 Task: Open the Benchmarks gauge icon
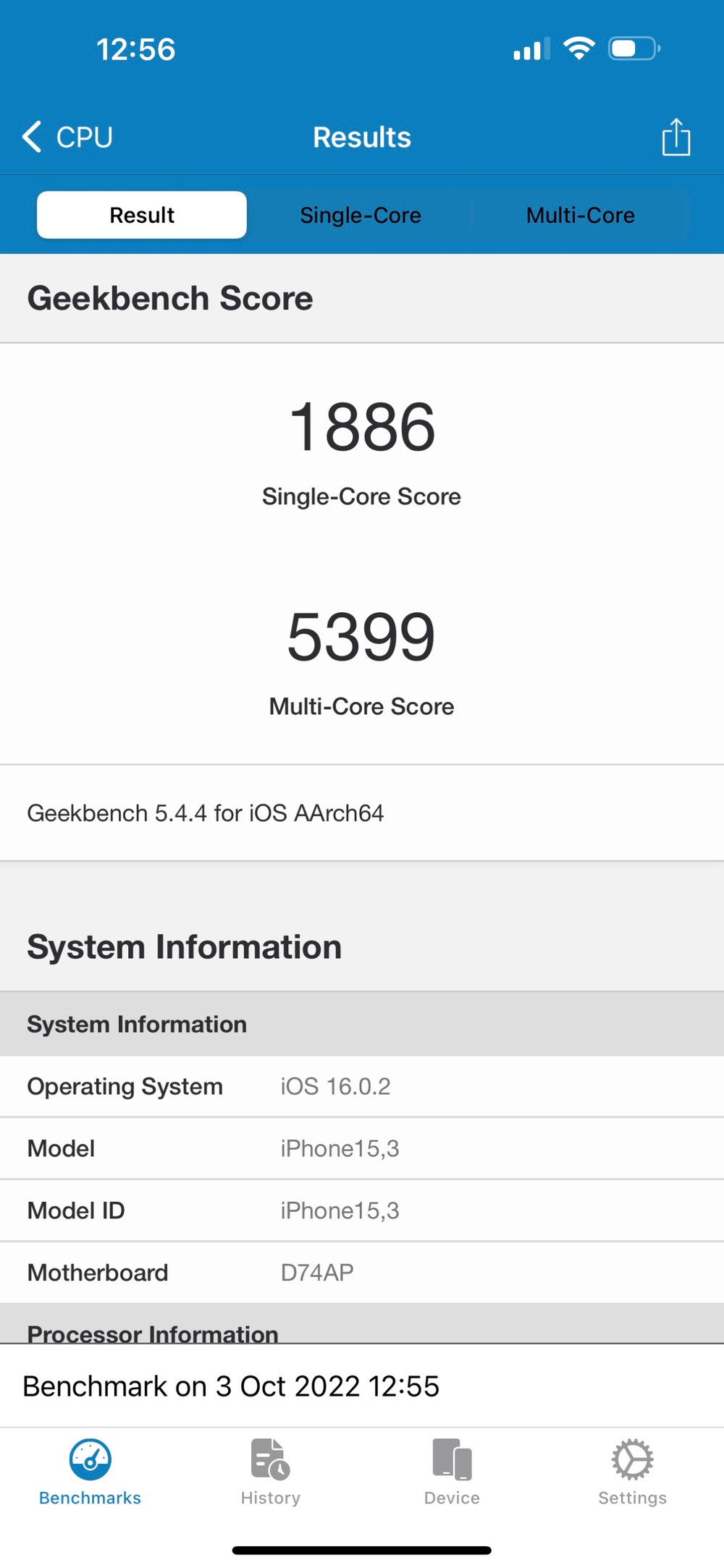90,1459
